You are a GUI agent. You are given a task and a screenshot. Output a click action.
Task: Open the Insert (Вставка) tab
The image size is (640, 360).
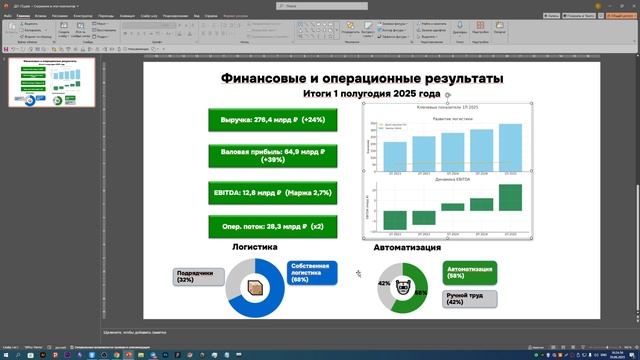[40, 16]
